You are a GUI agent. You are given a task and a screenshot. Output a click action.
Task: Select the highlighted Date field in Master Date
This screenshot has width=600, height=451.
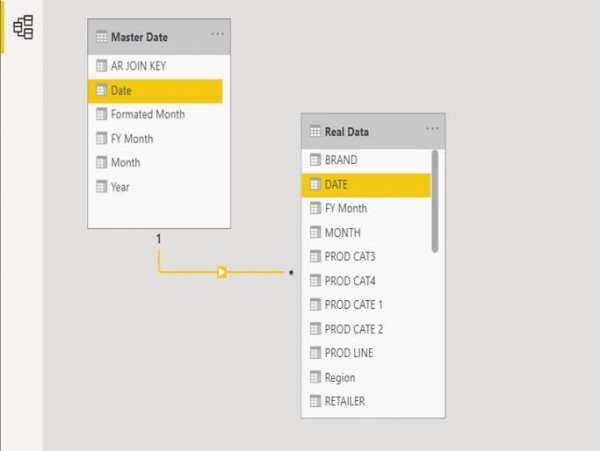point(155,91)
